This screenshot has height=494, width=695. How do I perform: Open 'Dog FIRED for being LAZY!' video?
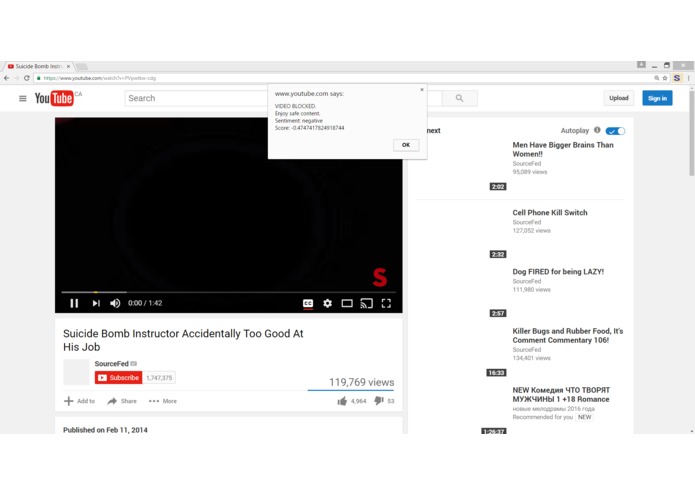(558, 272)
